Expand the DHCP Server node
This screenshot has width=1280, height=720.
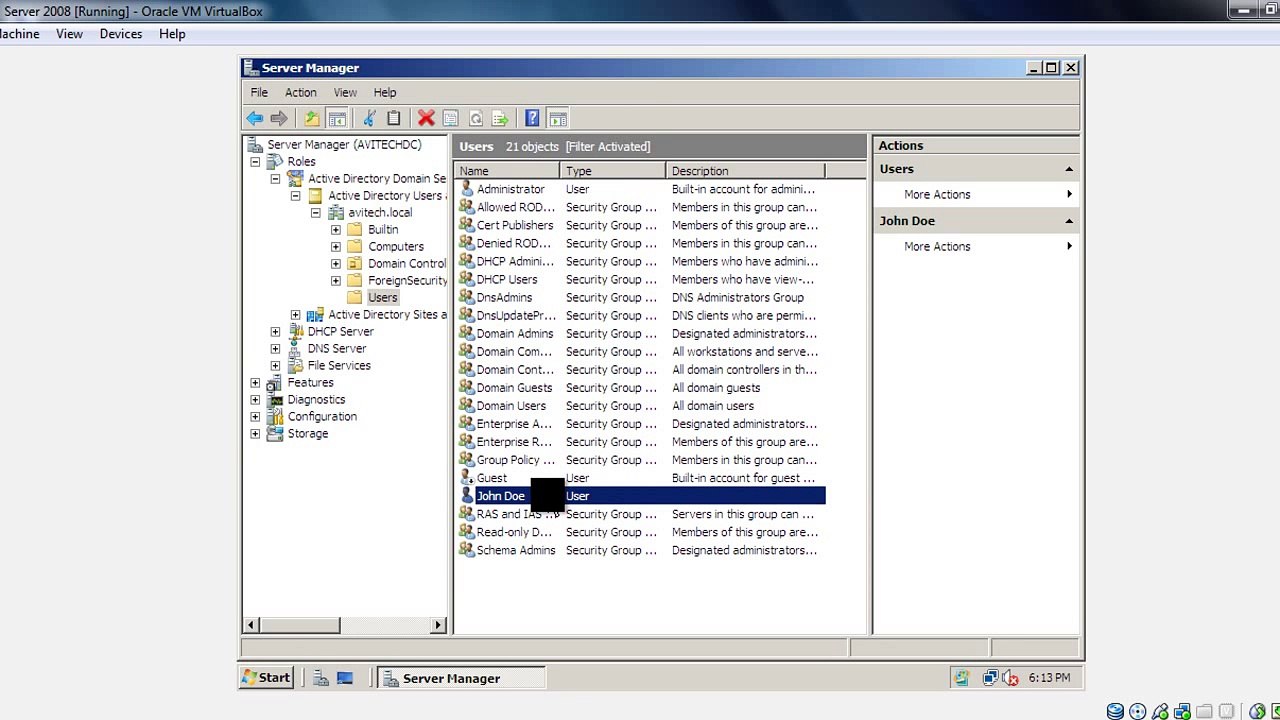pyautogui.click(x=275, y=332)
